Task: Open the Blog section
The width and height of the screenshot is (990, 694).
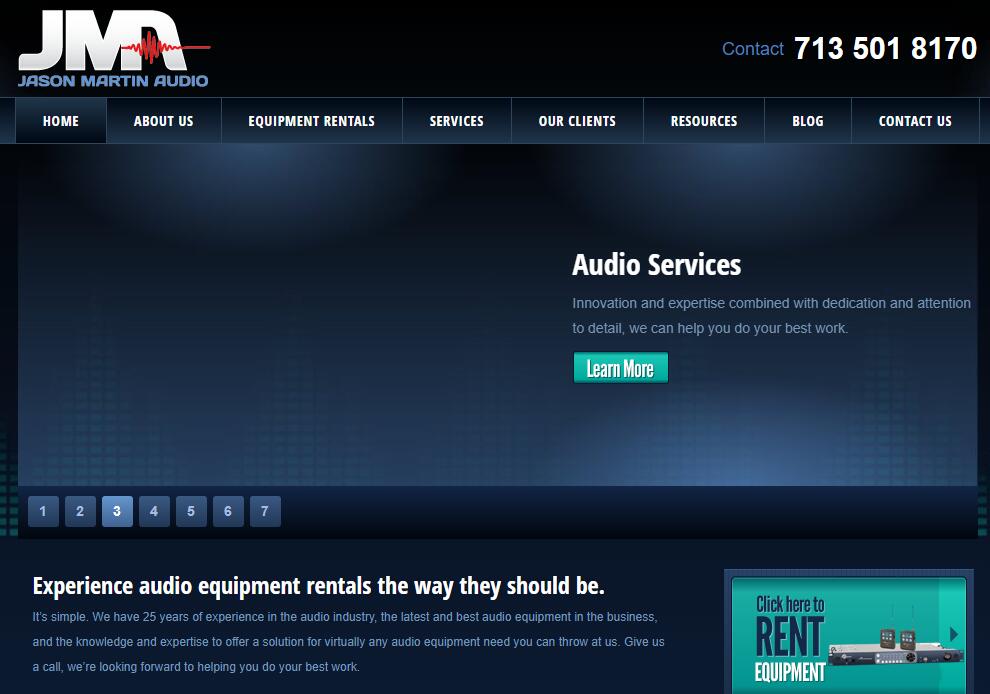Action: pos(808,121)
